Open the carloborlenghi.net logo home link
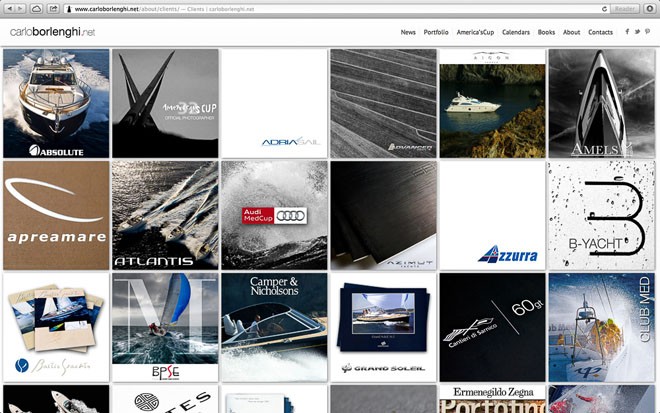Viewport: 660px width, 413px height. [x=53, y=32]
